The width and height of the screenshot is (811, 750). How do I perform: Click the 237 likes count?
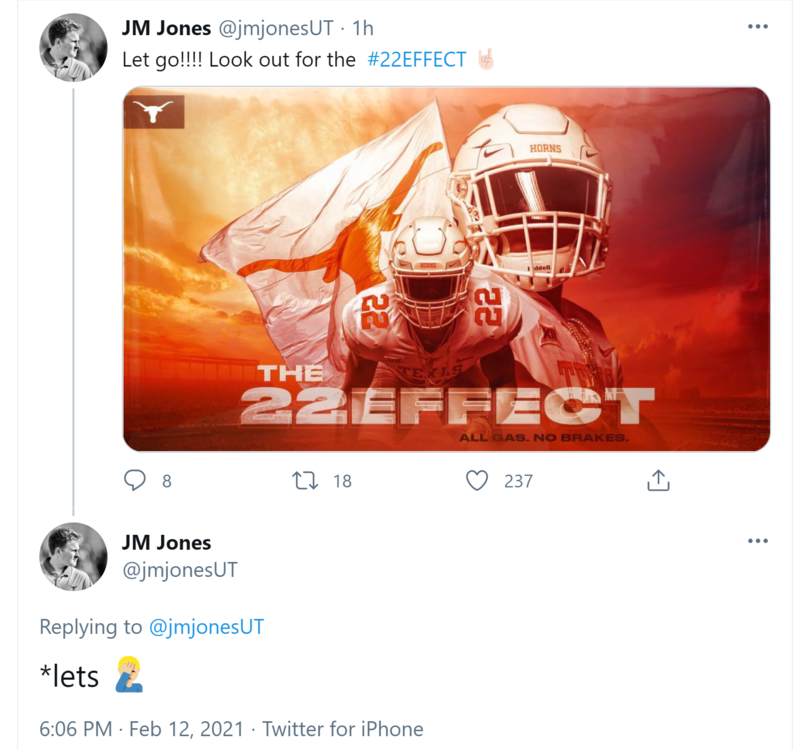point(518,481)
